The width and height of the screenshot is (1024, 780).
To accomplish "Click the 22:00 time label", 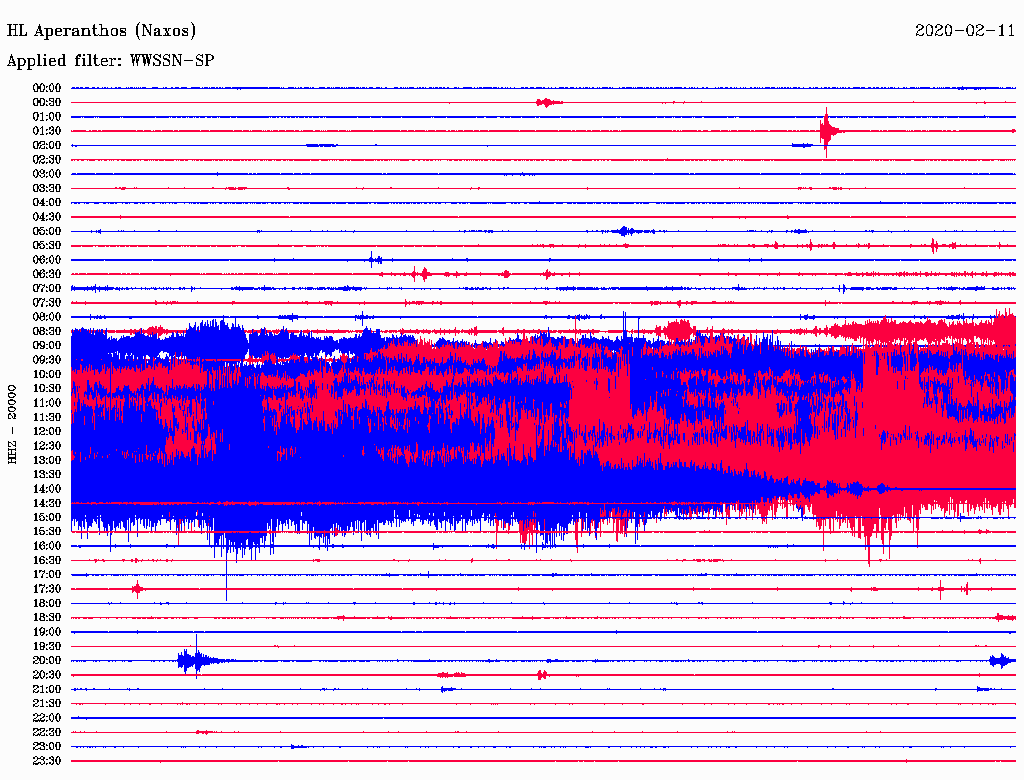I will (47, 718).
